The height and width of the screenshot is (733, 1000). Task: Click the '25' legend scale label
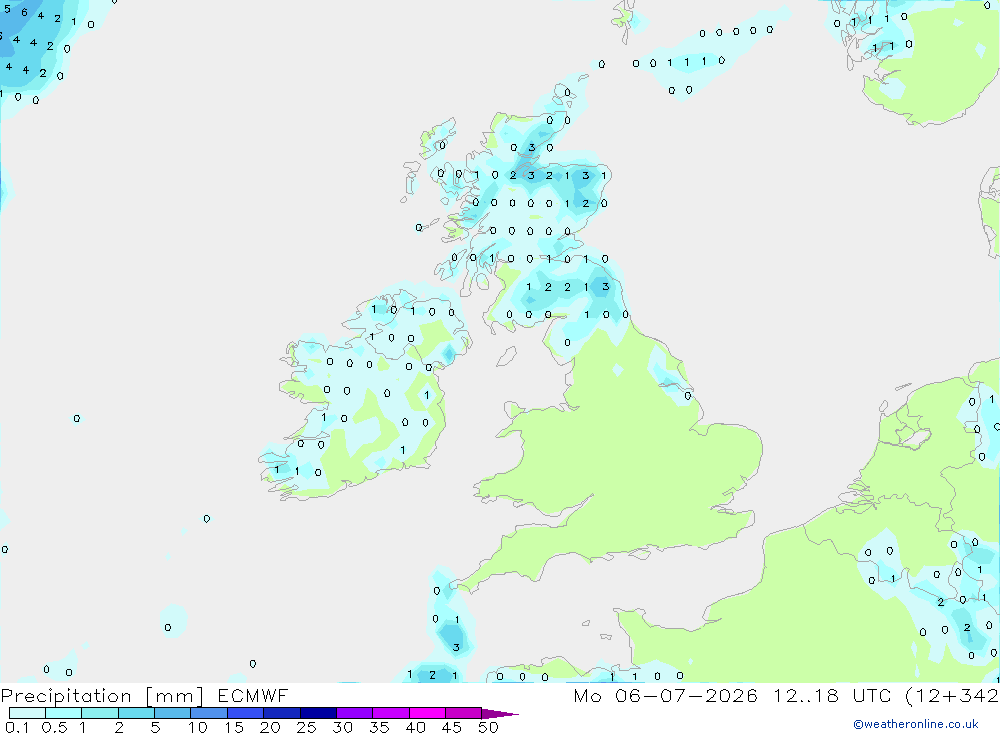[x=307, y=727]
